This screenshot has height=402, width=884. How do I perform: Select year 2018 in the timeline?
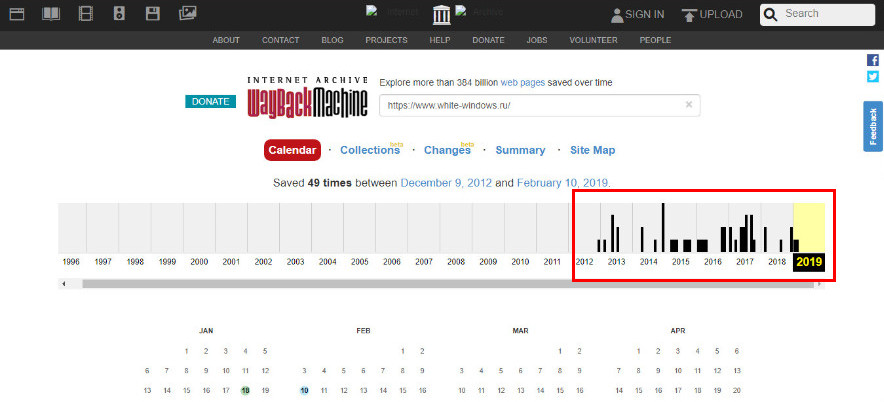coord(777,262)
